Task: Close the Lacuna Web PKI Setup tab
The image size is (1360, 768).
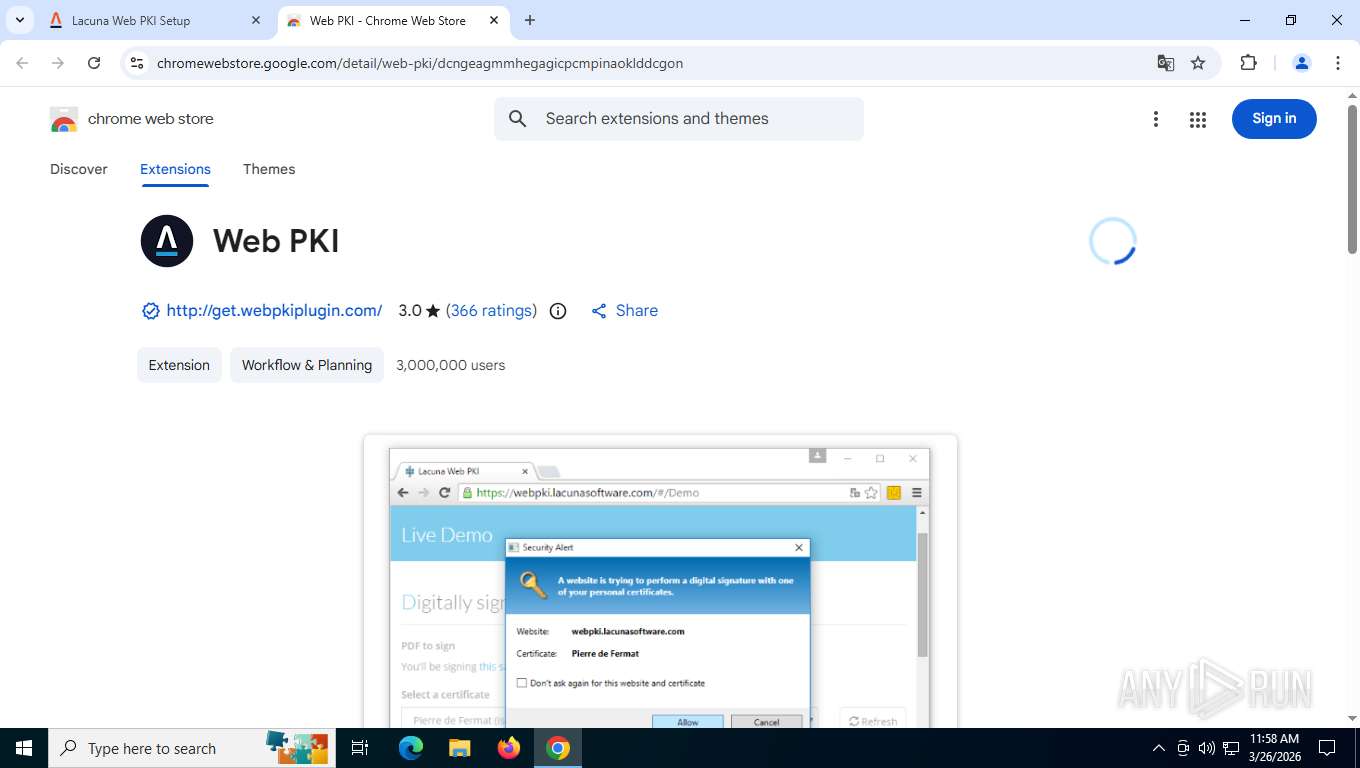Action: 255,20
